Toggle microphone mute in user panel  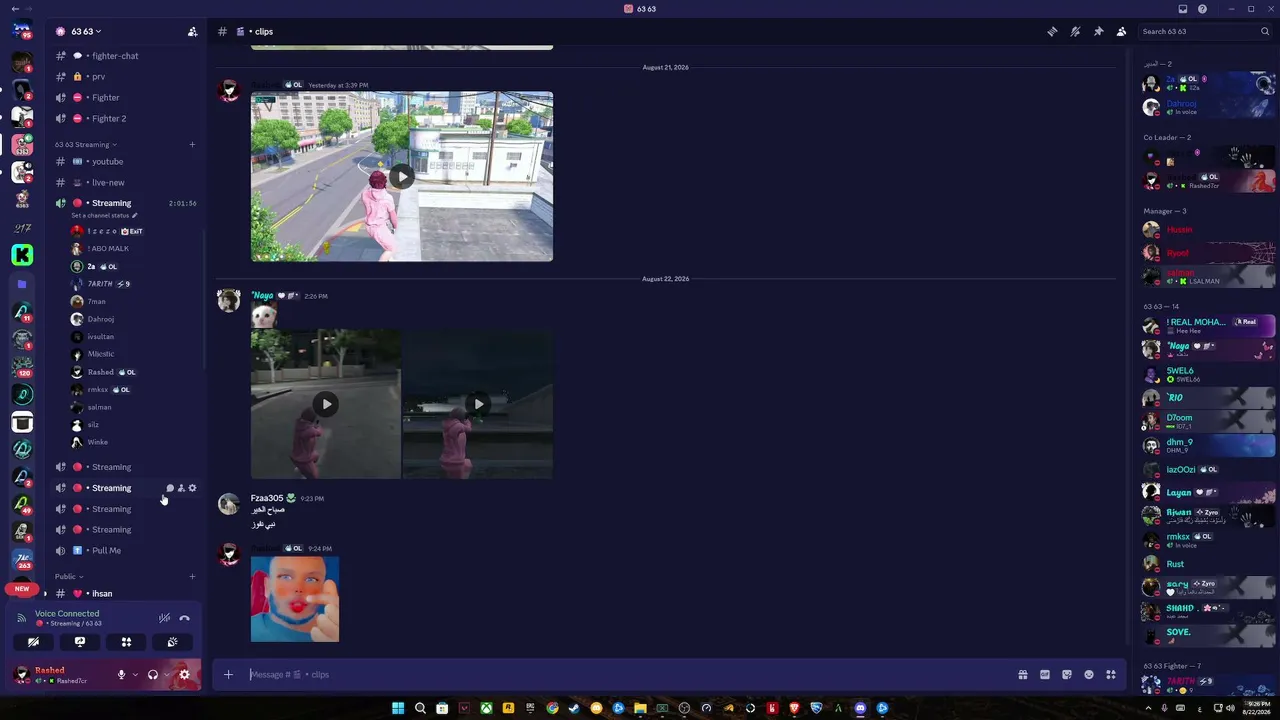pos(121,675)
